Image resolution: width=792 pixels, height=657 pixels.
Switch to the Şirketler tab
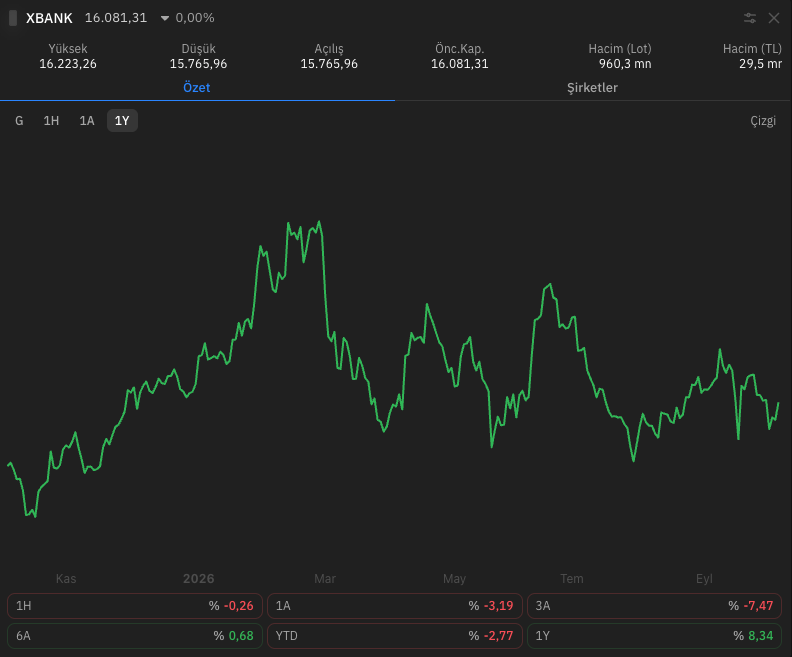tap(592, 87)
